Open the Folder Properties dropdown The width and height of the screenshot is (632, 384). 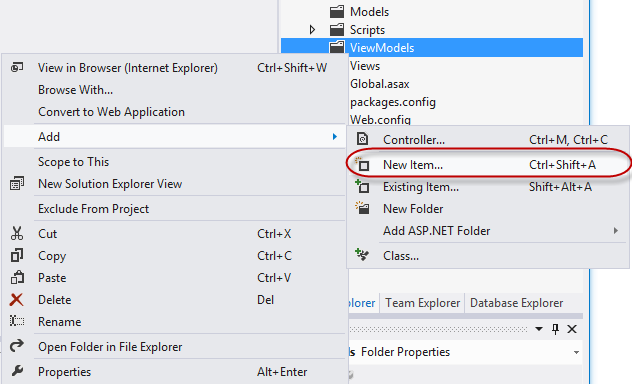pyautogui.click(x=577, y=352)
